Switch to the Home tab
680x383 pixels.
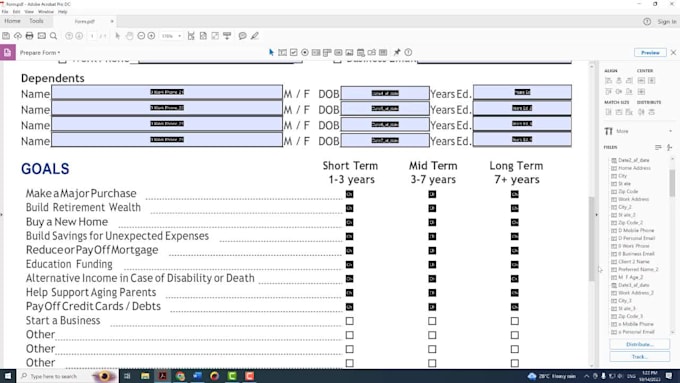[x=12, y=21]
